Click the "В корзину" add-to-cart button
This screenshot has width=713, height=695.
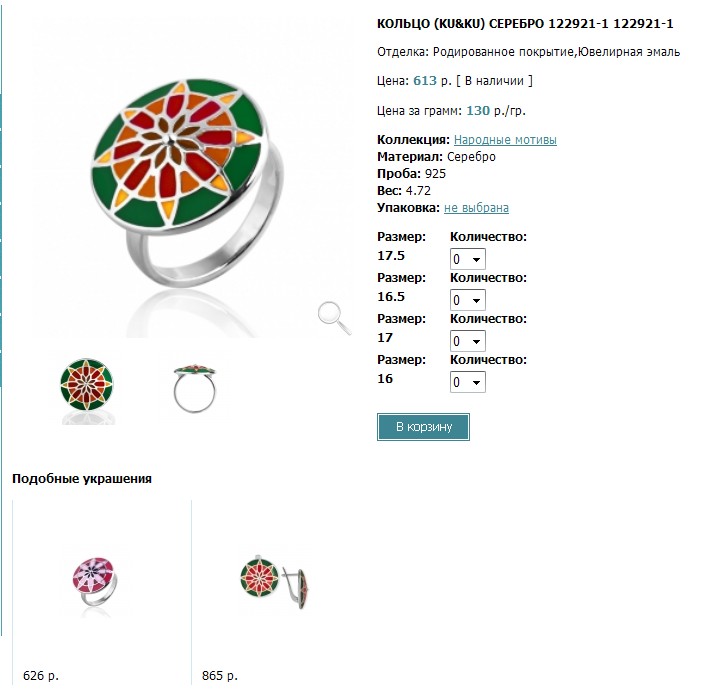click(x=423, y=427)
